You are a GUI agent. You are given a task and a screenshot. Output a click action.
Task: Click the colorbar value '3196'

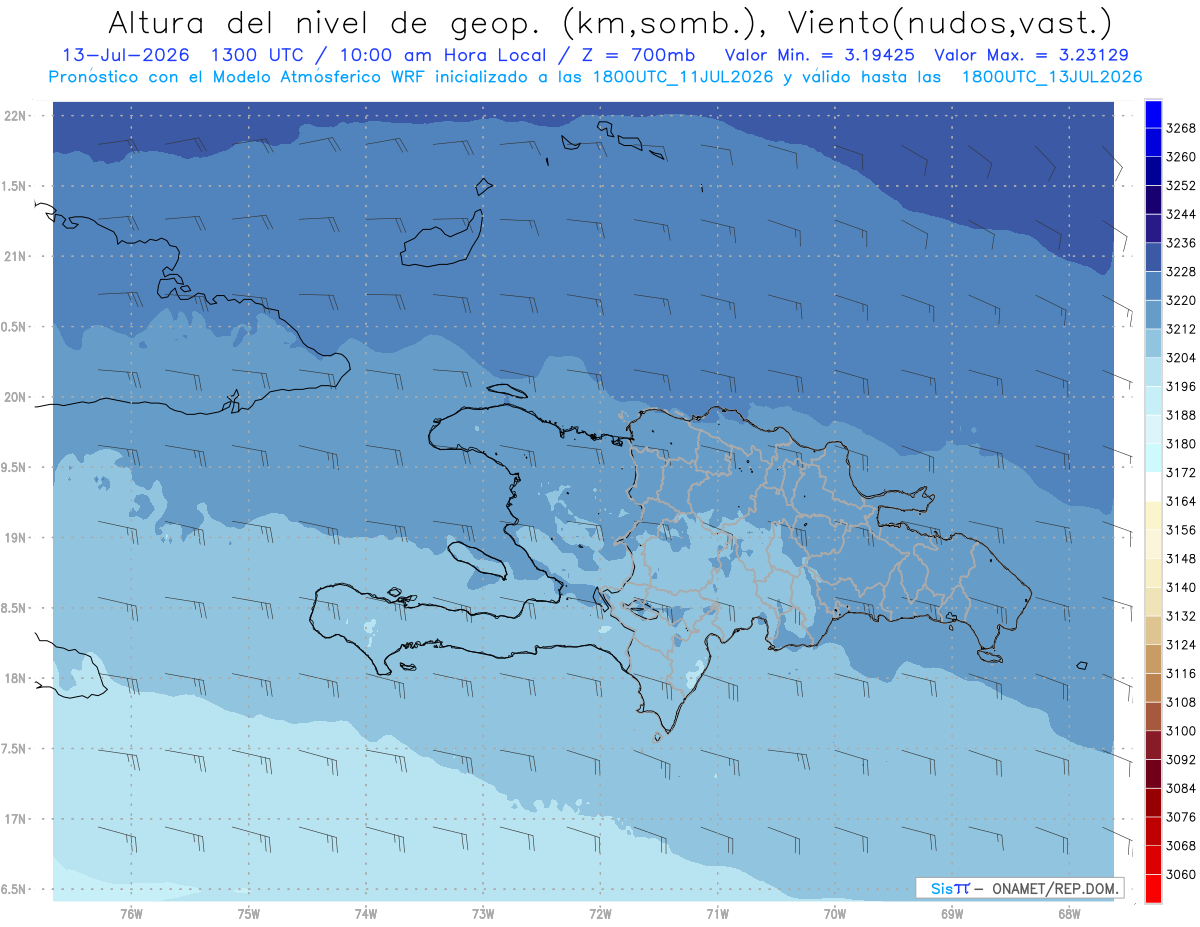pos(1181,386)
